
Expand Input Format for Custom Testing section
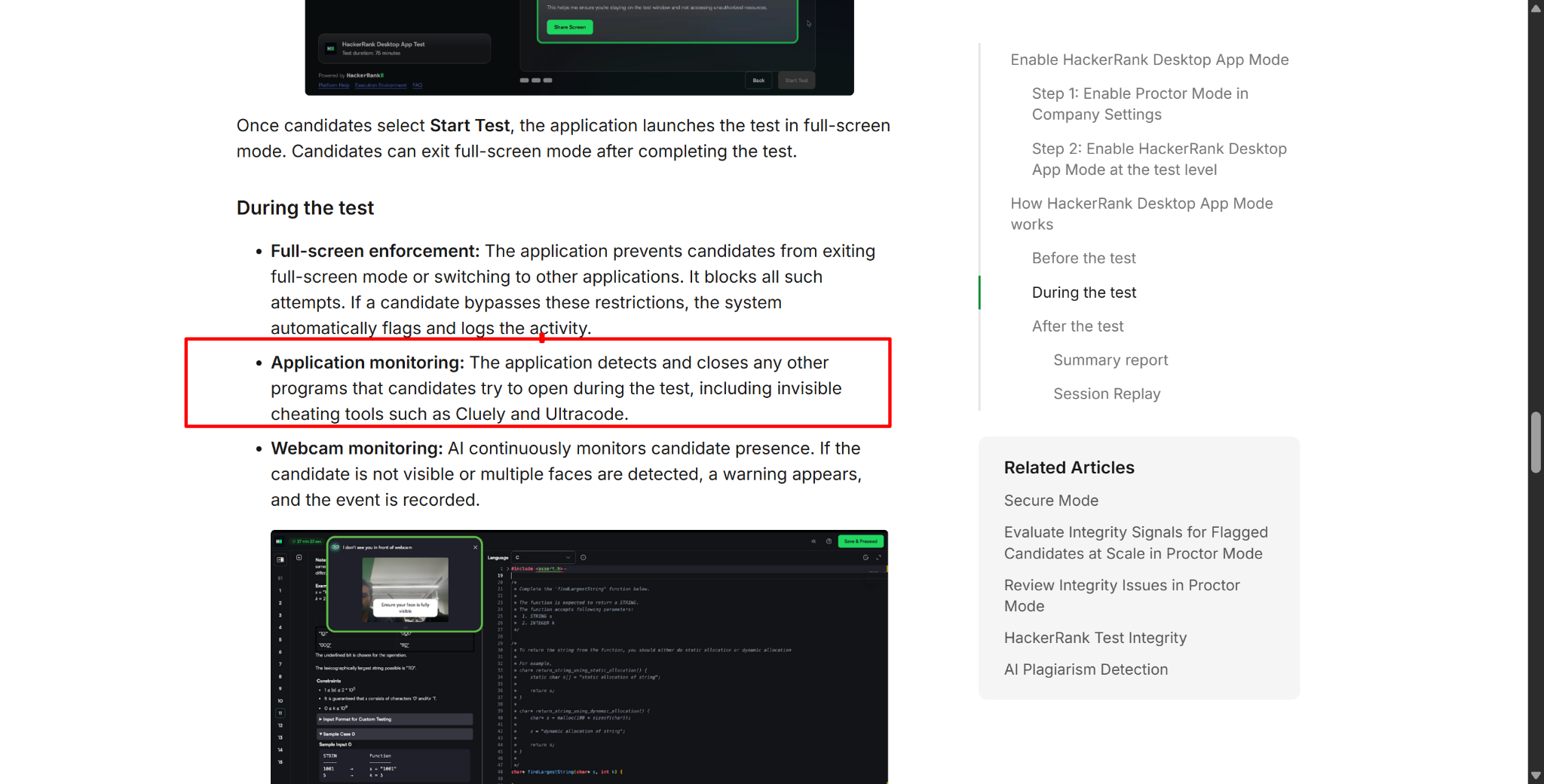[394, 719]
